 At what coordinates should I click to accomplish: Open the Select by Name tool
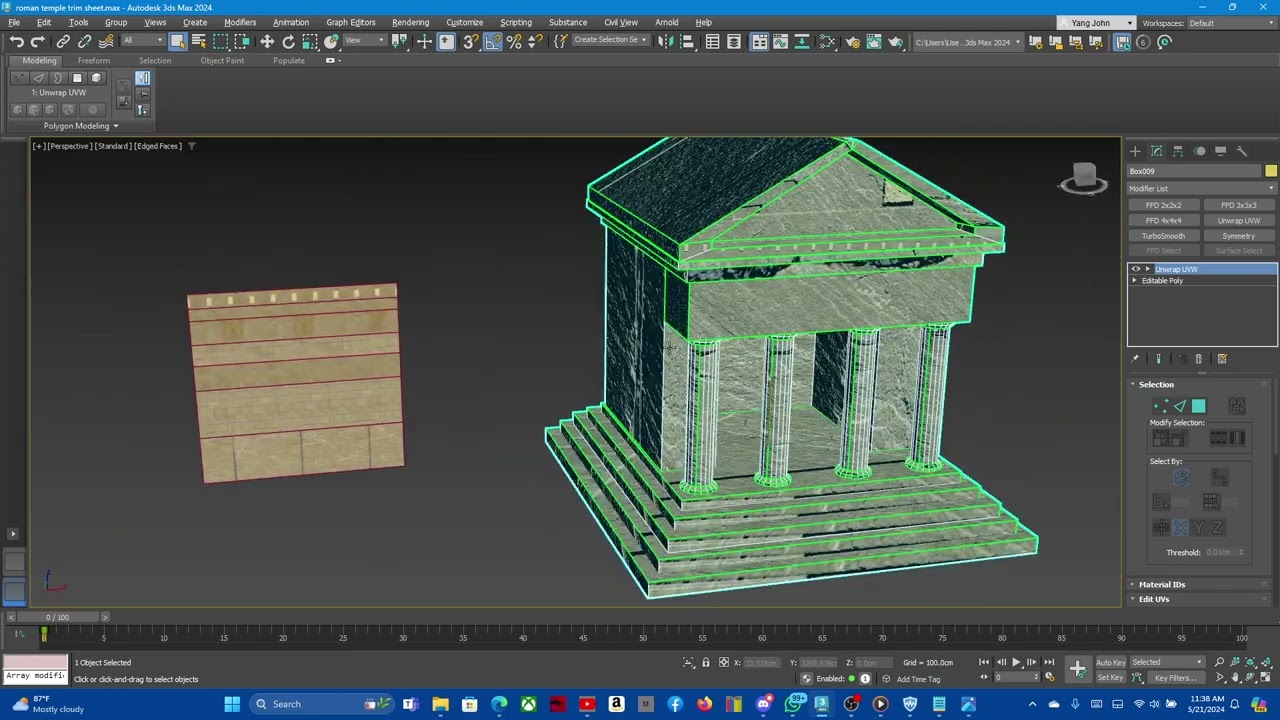[x=198, y=41]
